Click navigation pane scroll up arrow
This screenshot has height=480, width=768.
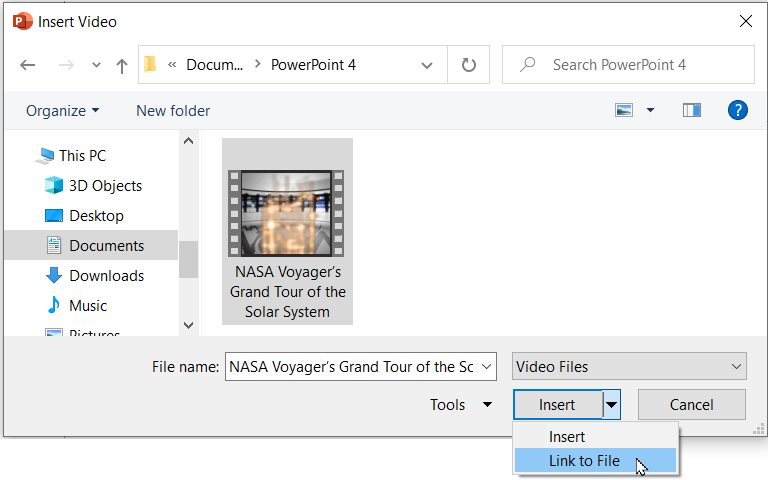pos(189,141)
